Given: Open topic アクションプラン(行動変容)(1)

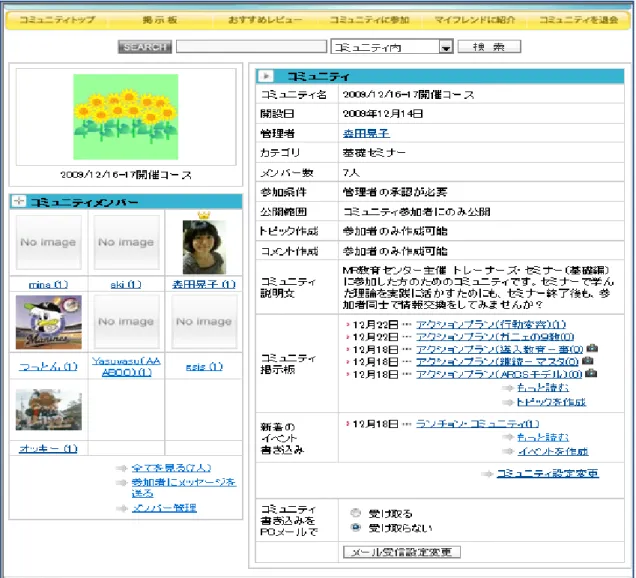Looking at the screenshot, I should 491,324.
